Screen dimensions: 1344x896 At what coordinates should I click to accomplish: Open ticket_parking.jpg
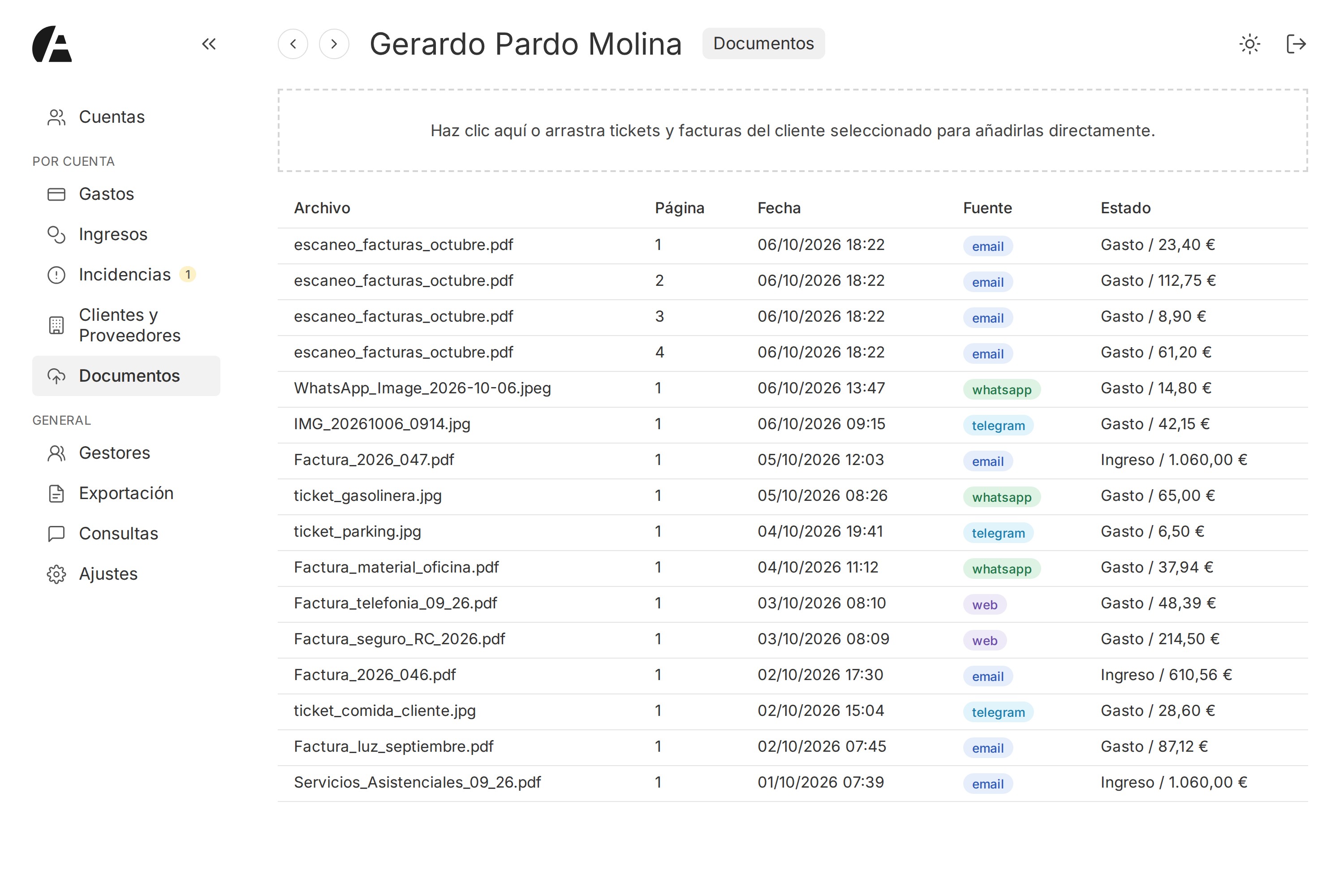pos(793,533)
